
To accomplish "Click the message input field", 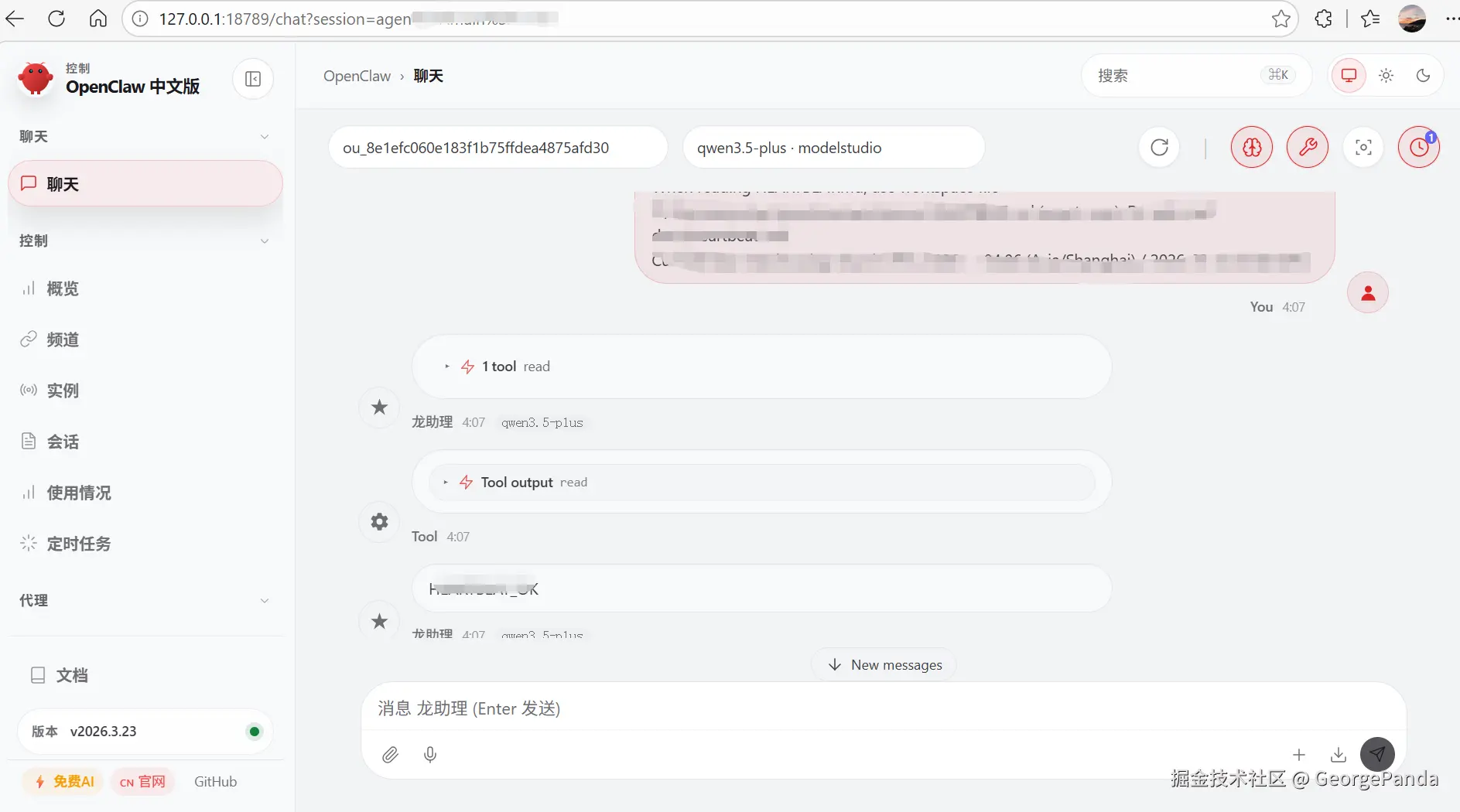I will 883,708.
